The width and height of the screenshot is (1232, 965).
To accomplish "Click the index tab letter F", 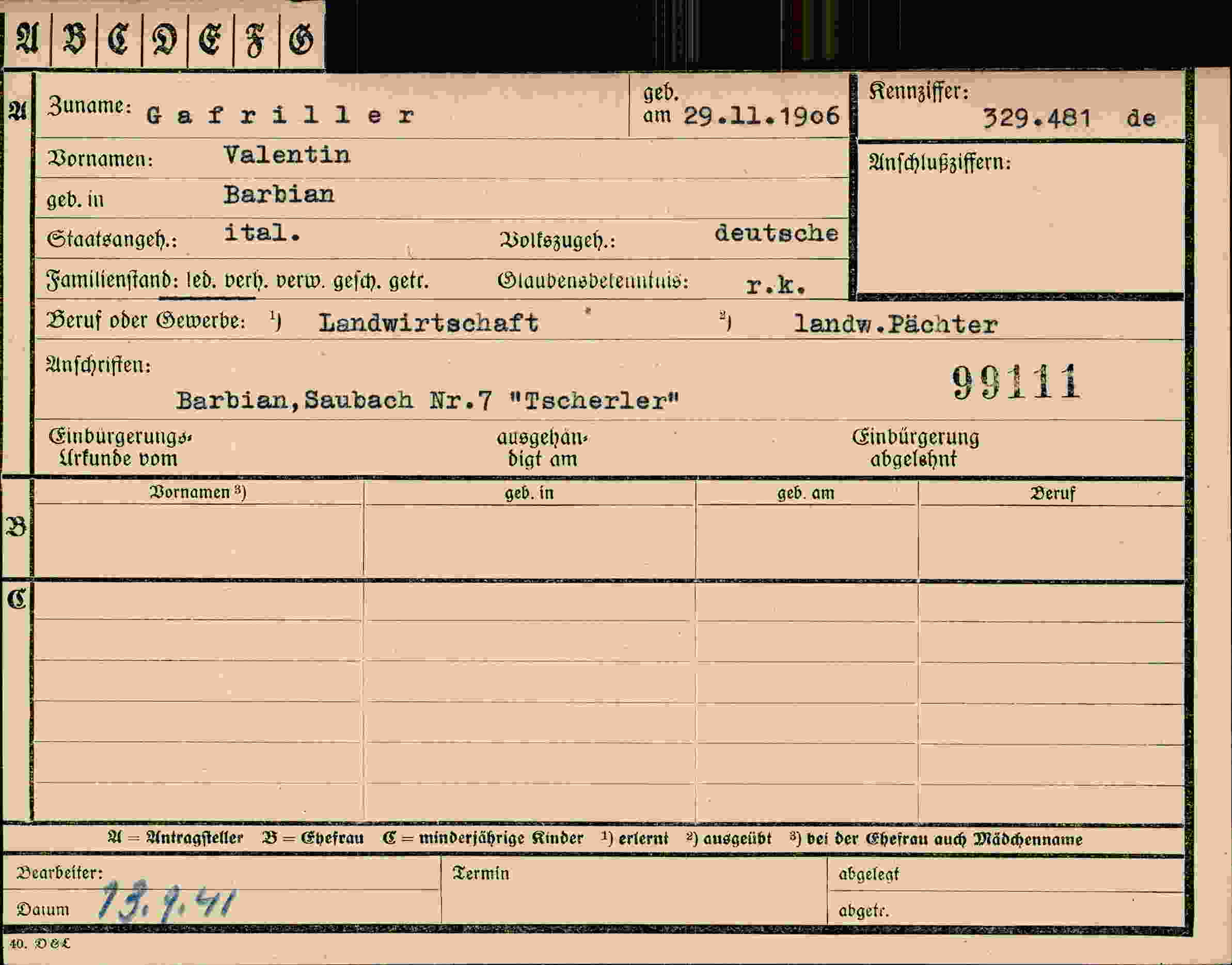I will (x=255, y=41).
